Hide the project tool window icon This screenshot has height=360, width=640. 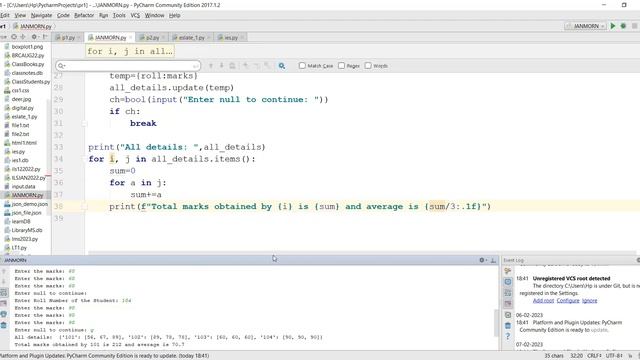tap(45, 37)
